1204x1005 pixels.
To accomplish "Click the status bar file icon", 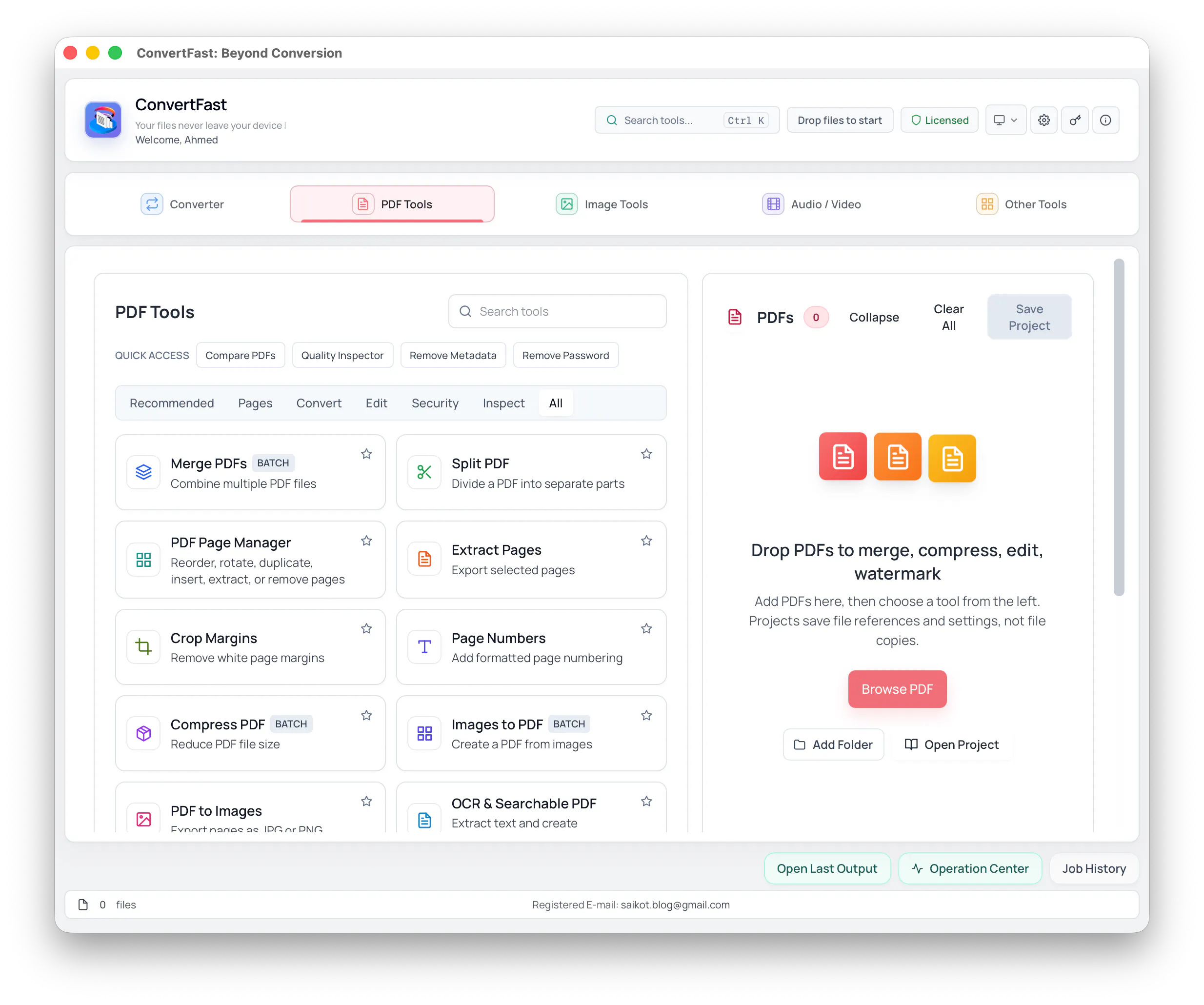I will tap(83, 904).
